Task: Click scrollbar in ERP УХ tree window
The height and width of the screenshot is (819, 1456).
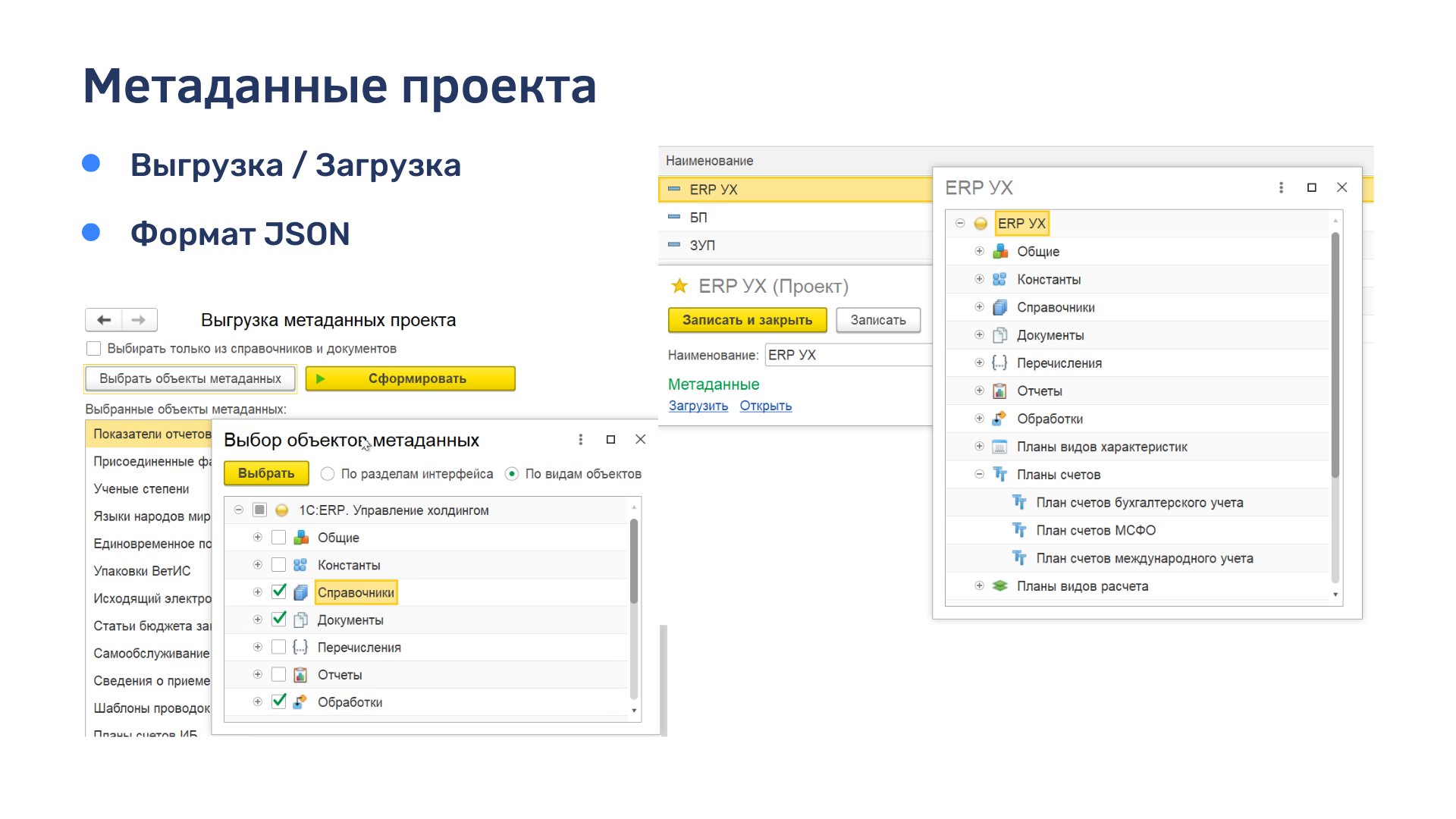Action: 1335,356
